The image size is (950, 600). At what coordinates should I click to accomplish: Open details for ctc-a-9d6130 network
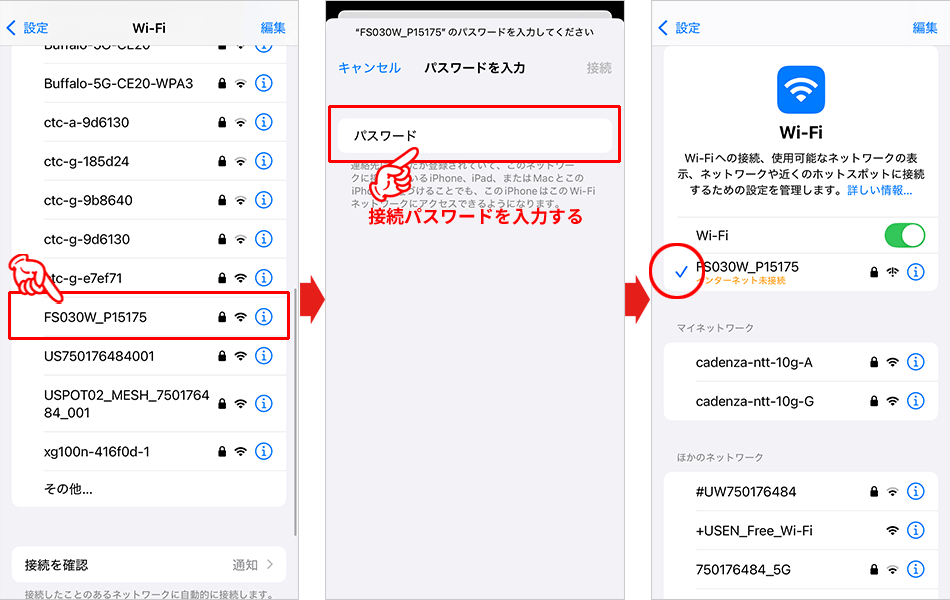click(263, 123)
